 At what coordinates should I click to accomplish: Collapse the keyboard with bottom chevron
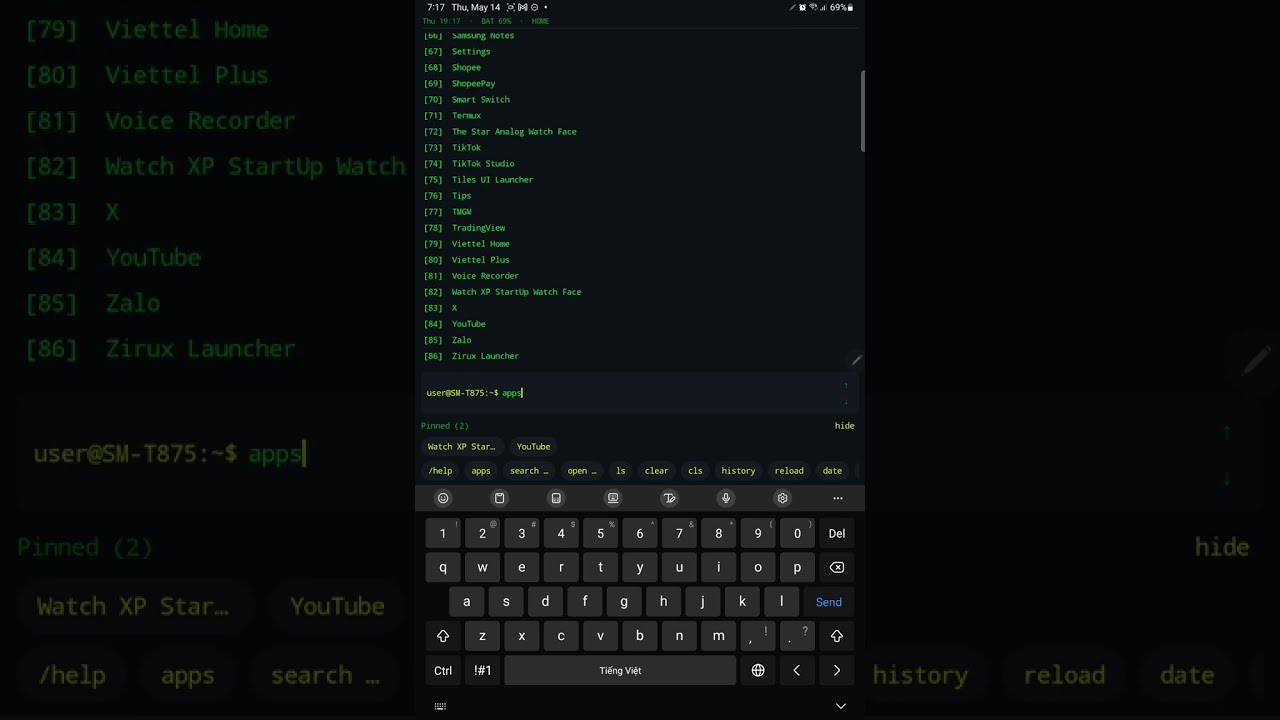pyautogui.click(x=841, y=706)
